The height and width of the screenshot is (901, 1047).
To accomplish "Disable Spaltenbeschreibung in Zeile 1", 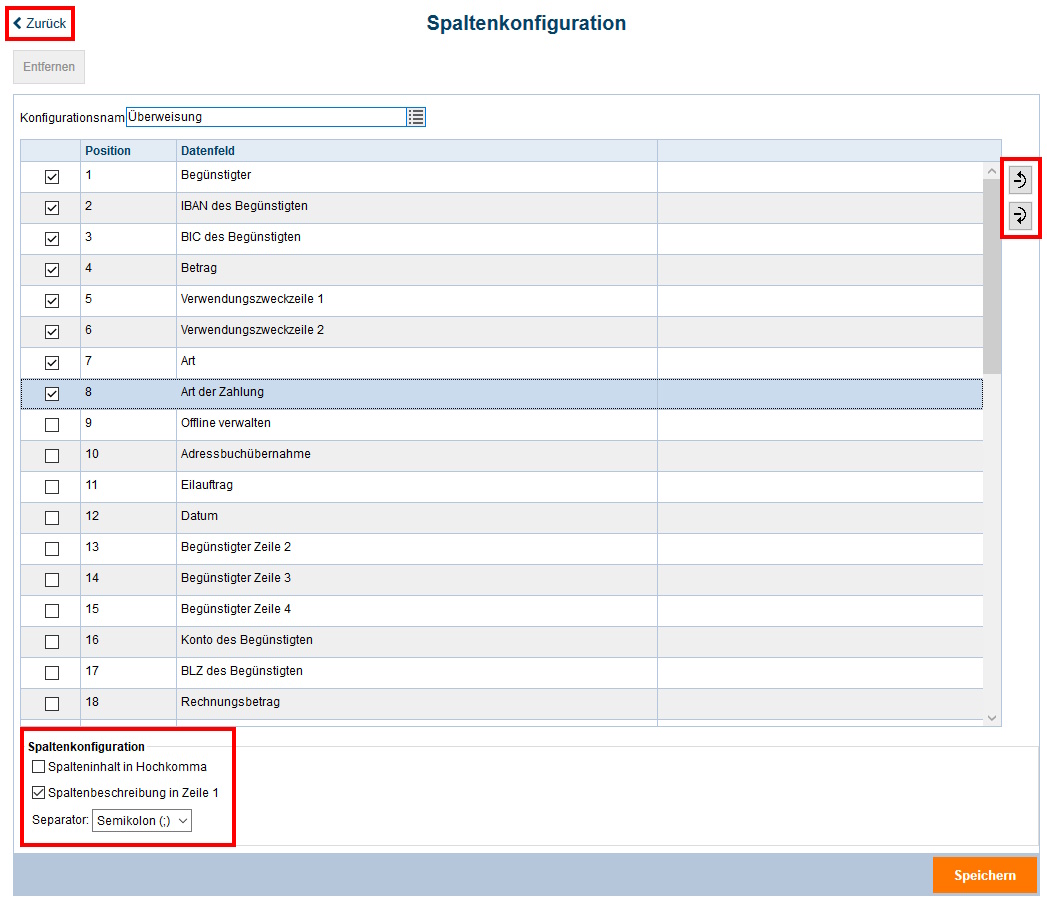I will [x=39, y=793].
